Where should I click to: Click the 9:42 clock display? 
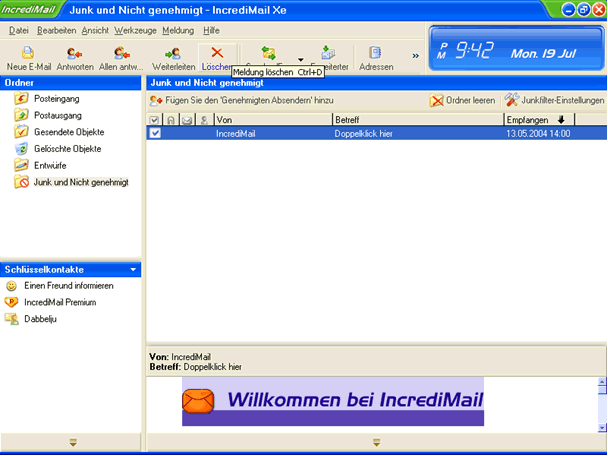[x=475, y=51]
